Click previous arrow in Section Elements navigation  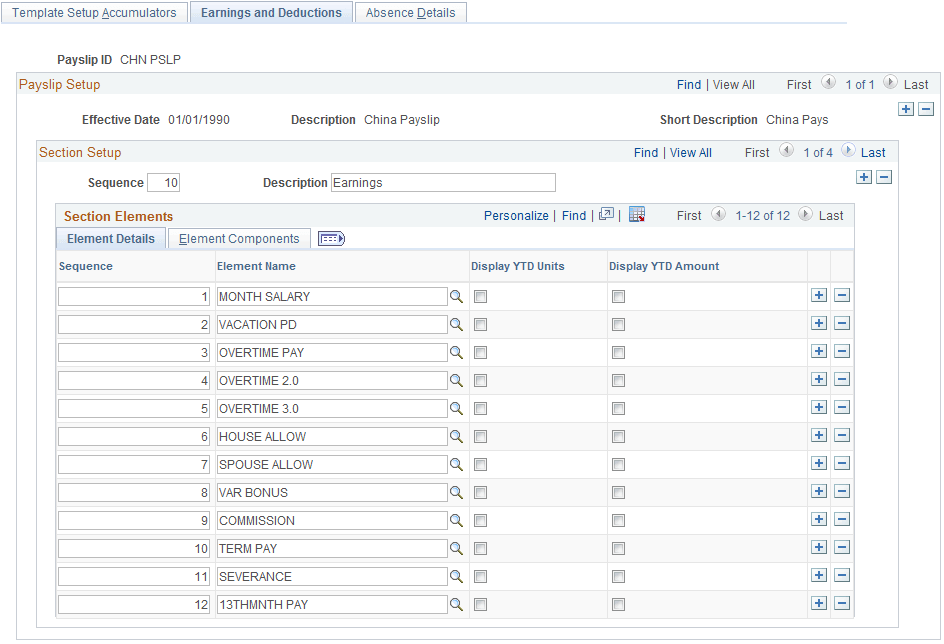(x=719, y=215)
